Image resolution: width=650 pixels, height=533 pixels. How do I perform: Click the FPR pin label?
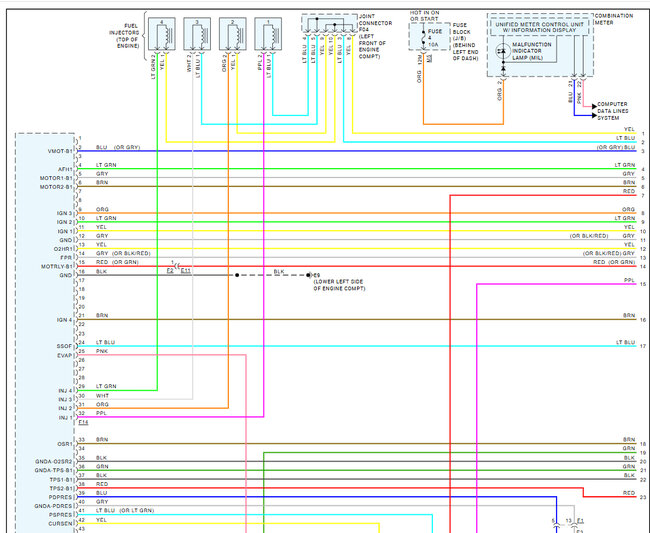coord(66,258)
